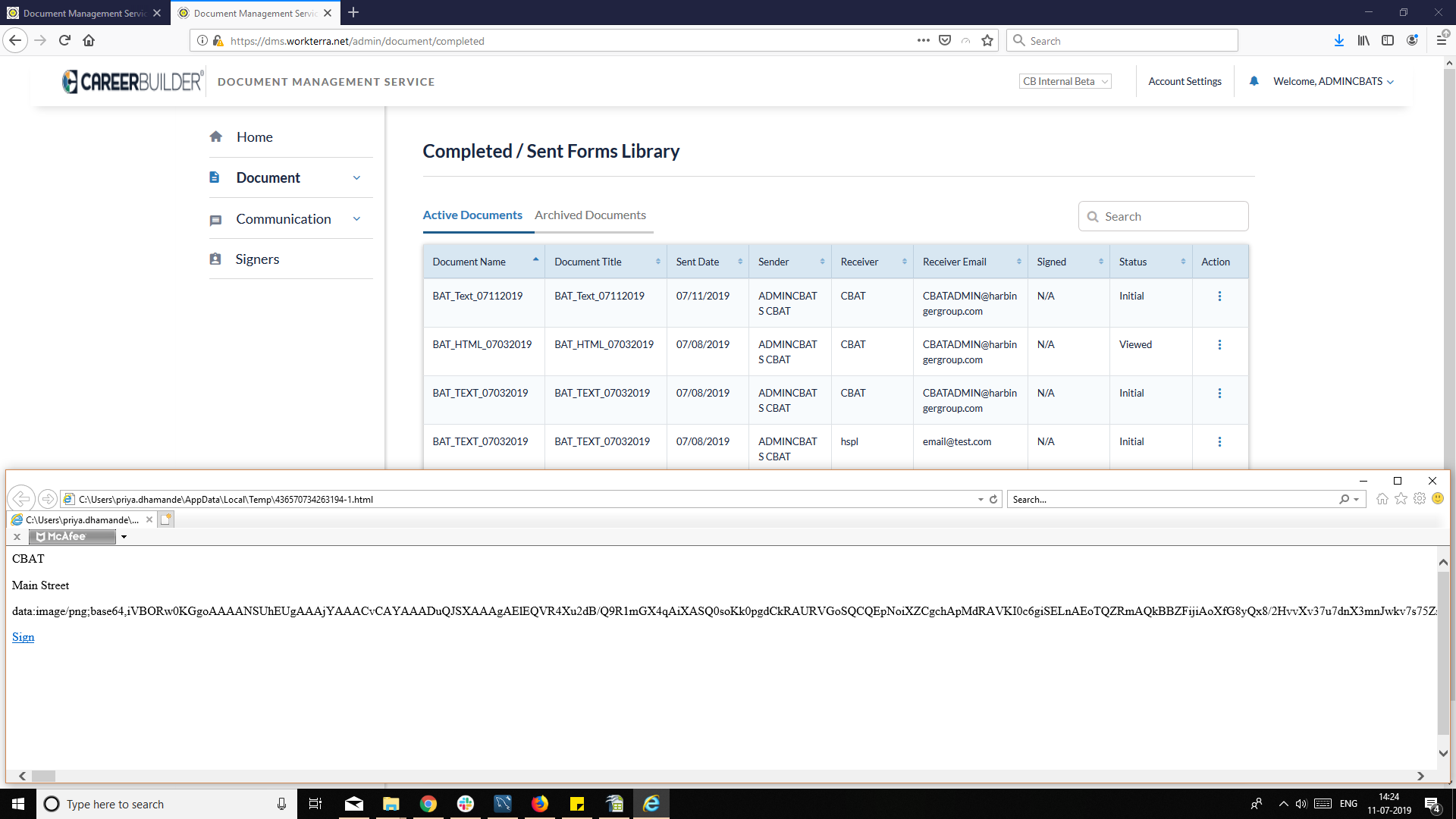
Task: Sort the table by Document Name column
Action: [535, 262]
